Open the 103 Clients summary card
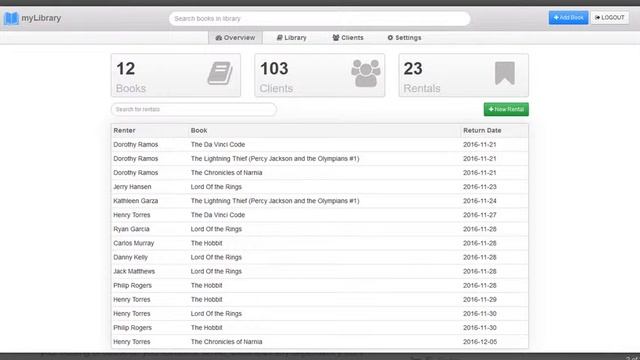The image size is (640, 360). pos(320,75)
